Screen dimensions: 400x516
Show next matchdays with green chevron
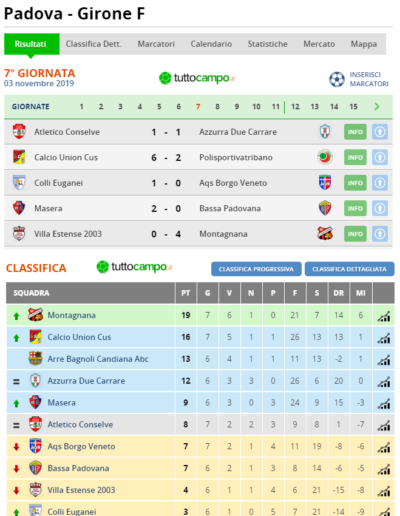pos(377,107)
